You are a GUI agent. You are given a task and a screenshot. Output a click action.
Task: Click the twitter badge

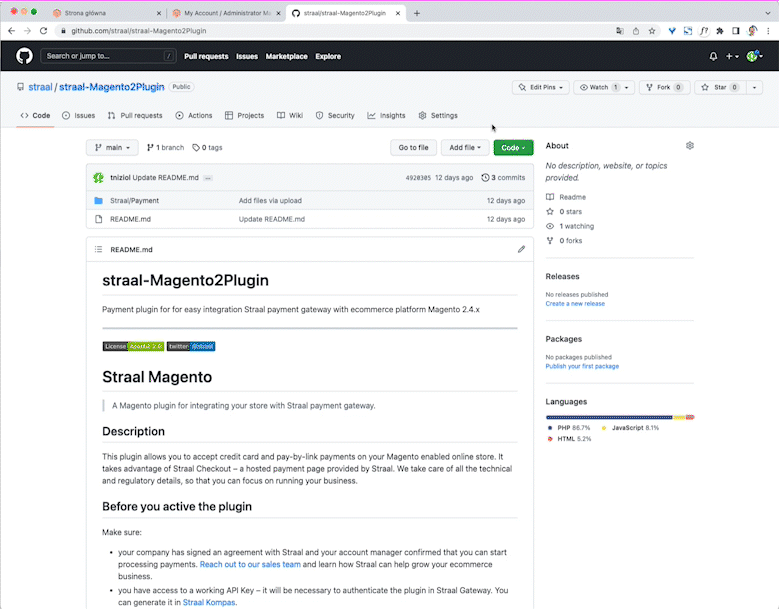coord(191,346)
